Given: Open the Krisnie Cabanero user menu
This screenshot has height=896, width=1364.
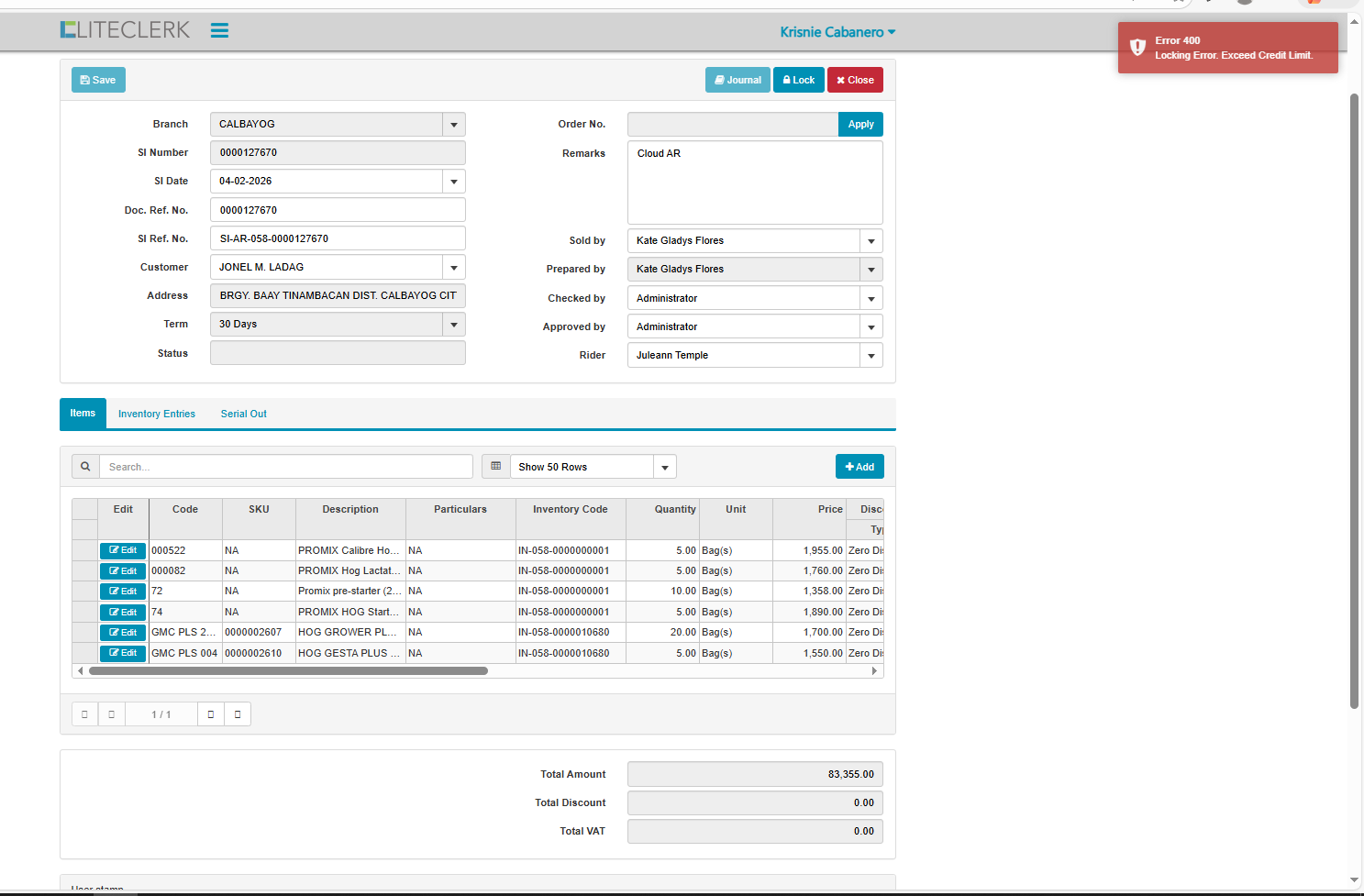Looking at the screenshot, I should (x=837, y=32).
